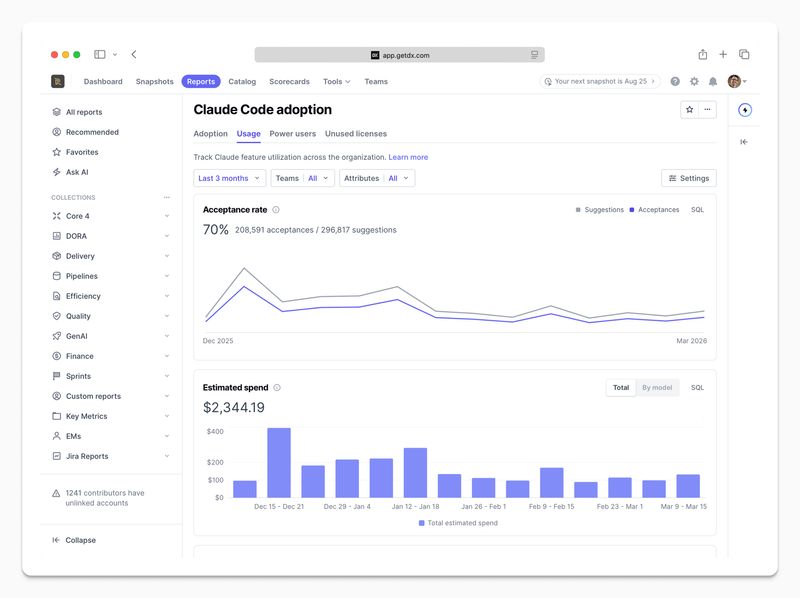
Task: Click the lightning bolt icon in right panel
Action: click(744, 110)
